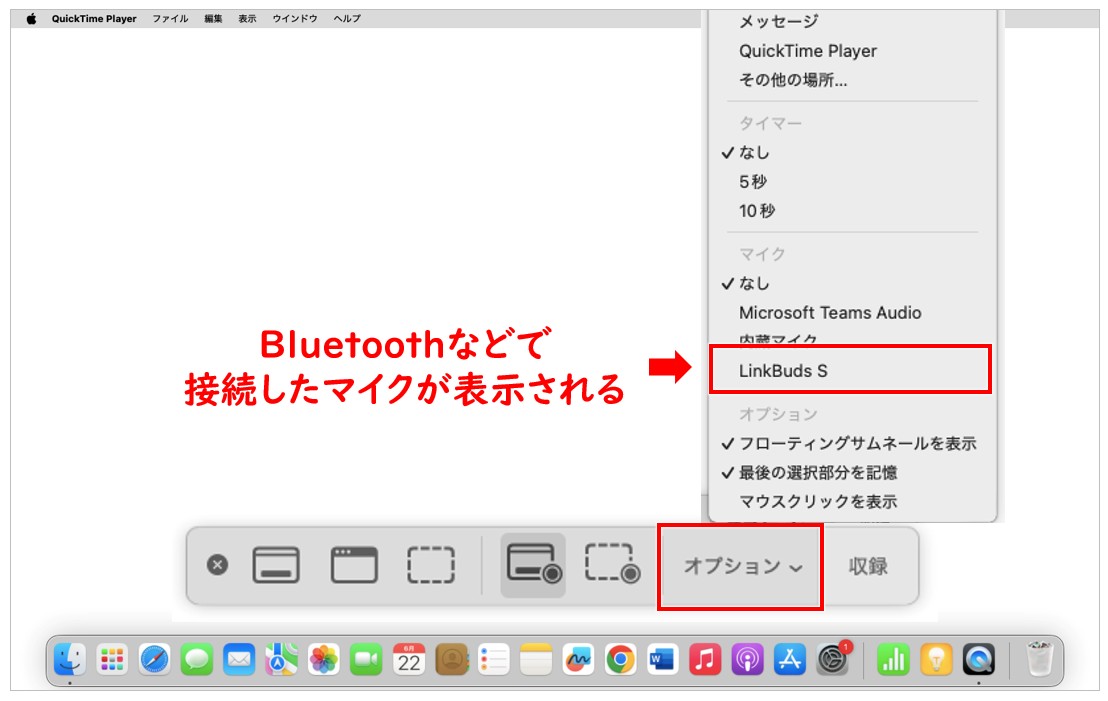Viewport: 1108px width, 701px height.
Task: Launch Google Chrome from the Dock
Action: pyautogui.click(x=620, y=660)
